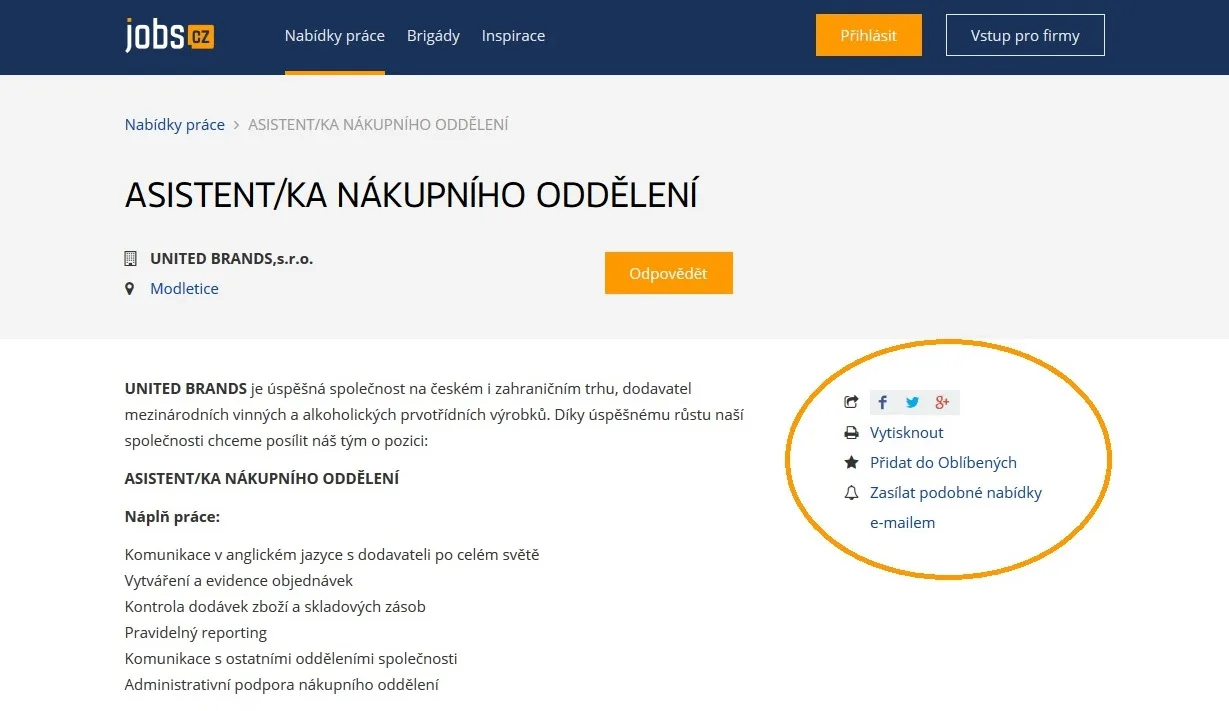Click the notification bell icon

pos(851,492)
